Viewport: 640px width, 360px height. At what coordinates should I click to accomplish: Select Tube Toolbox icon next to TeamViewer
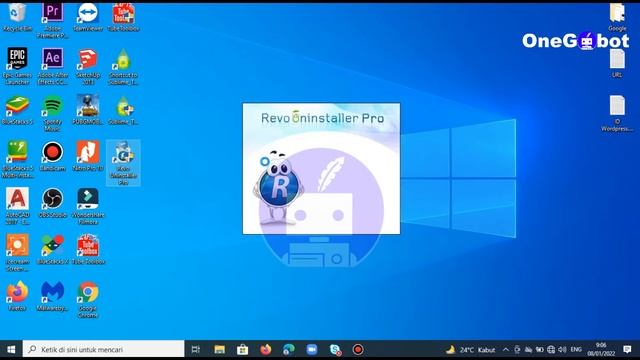[x=123, y=16]
